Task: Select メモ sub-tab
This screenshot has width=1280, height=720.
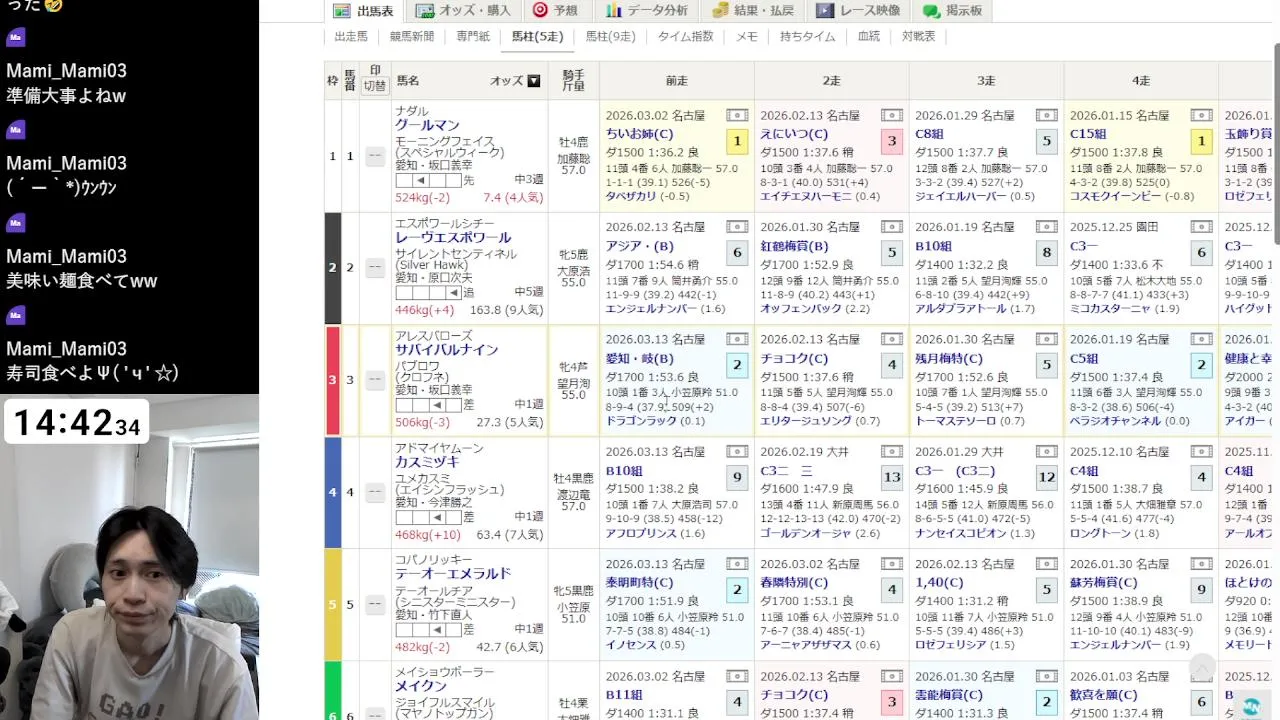Action: click(x=747, y=36)
